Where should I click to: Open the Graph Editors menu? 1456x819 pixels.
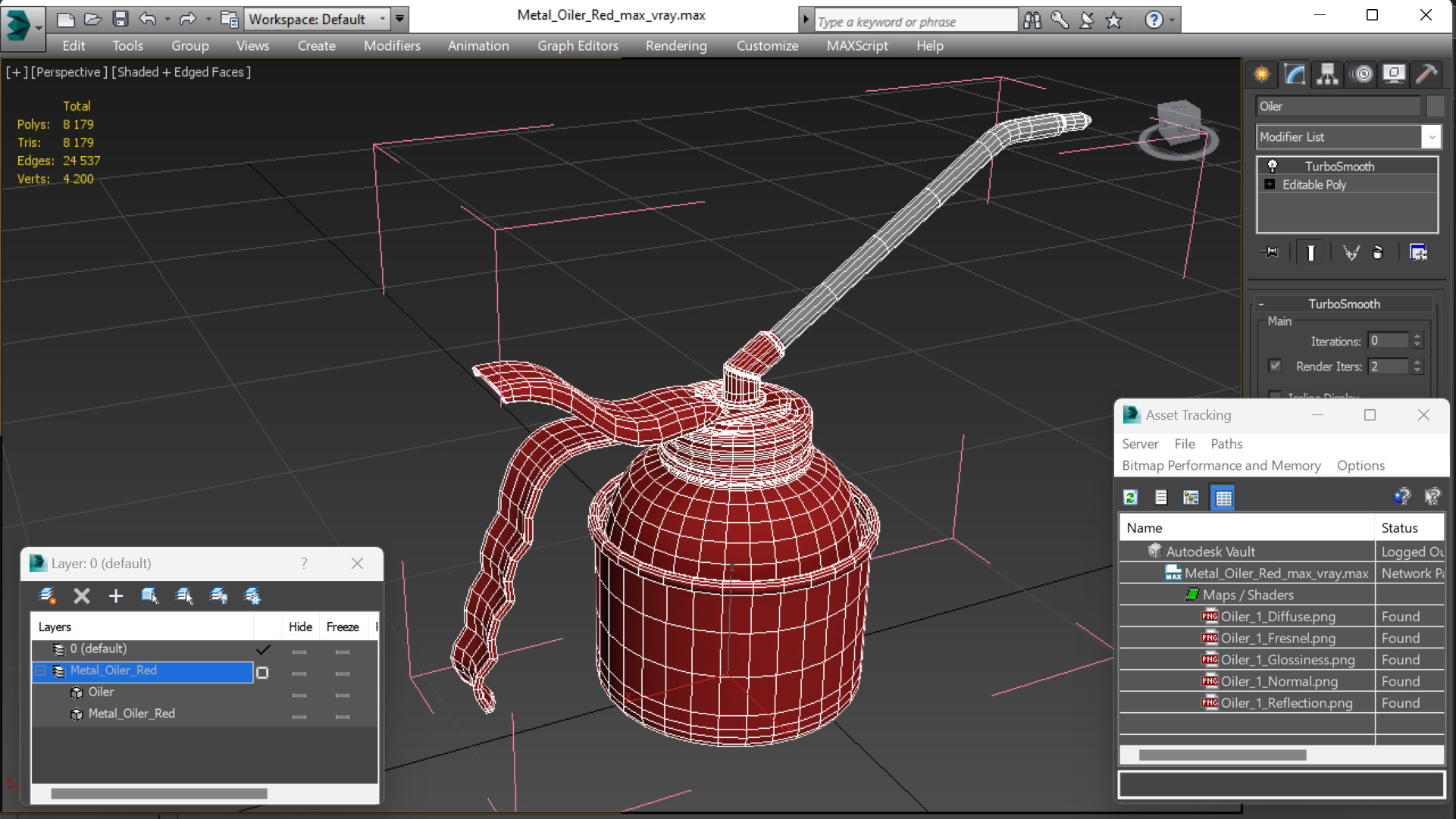[x=578, y=45]
